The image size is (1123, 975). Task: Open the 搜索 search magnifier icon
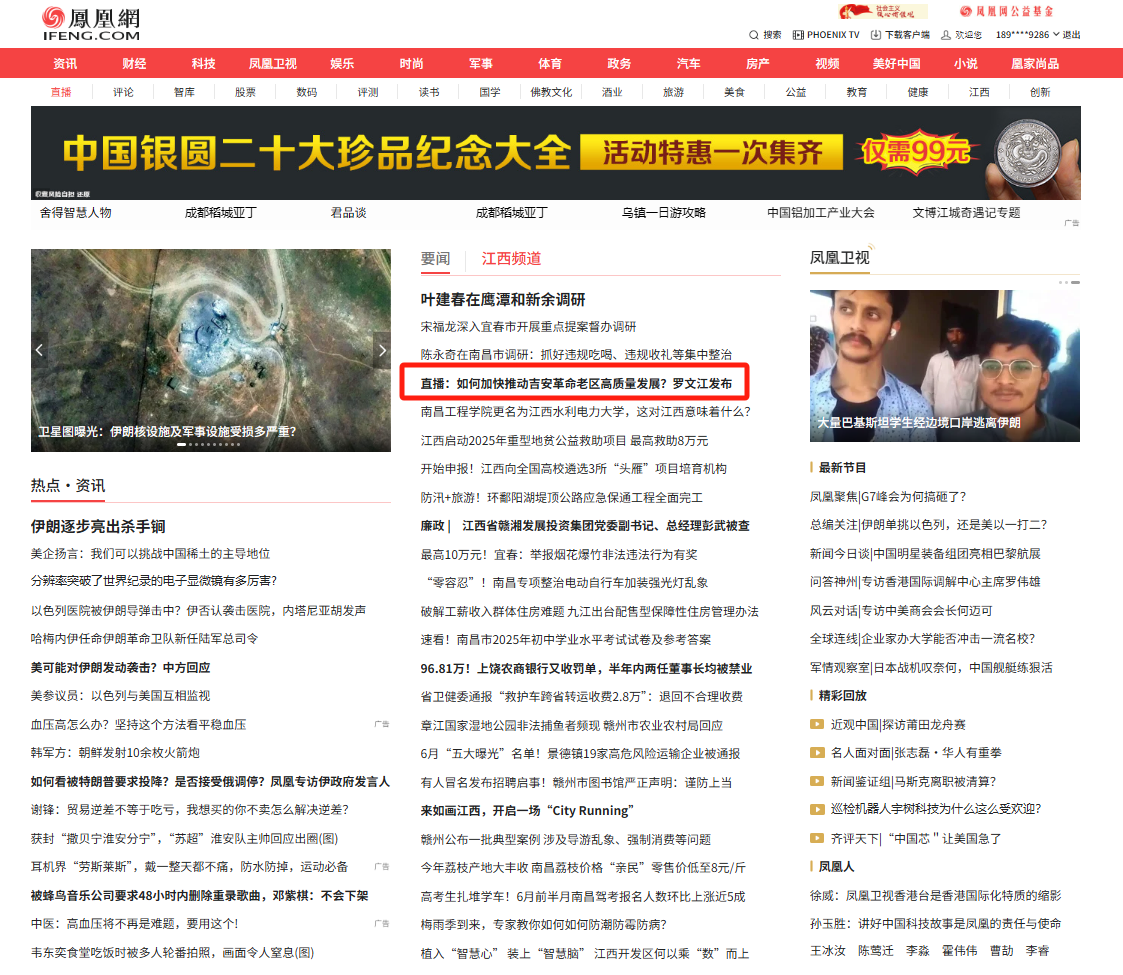tap(753, 34)
